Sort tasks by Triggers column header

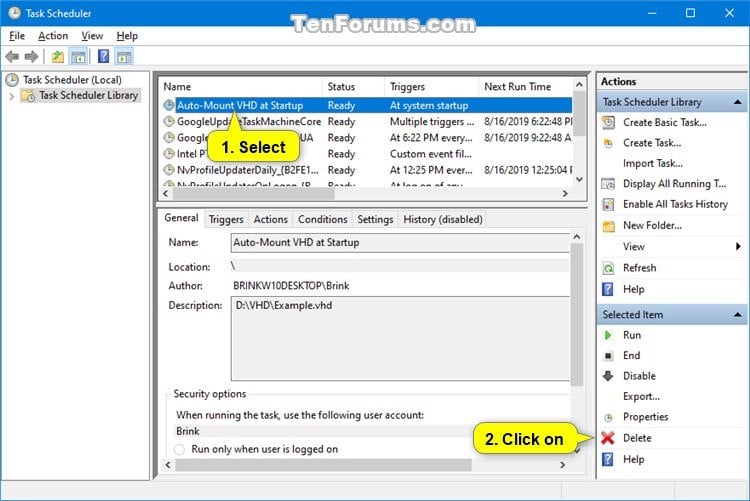(431, 87)
